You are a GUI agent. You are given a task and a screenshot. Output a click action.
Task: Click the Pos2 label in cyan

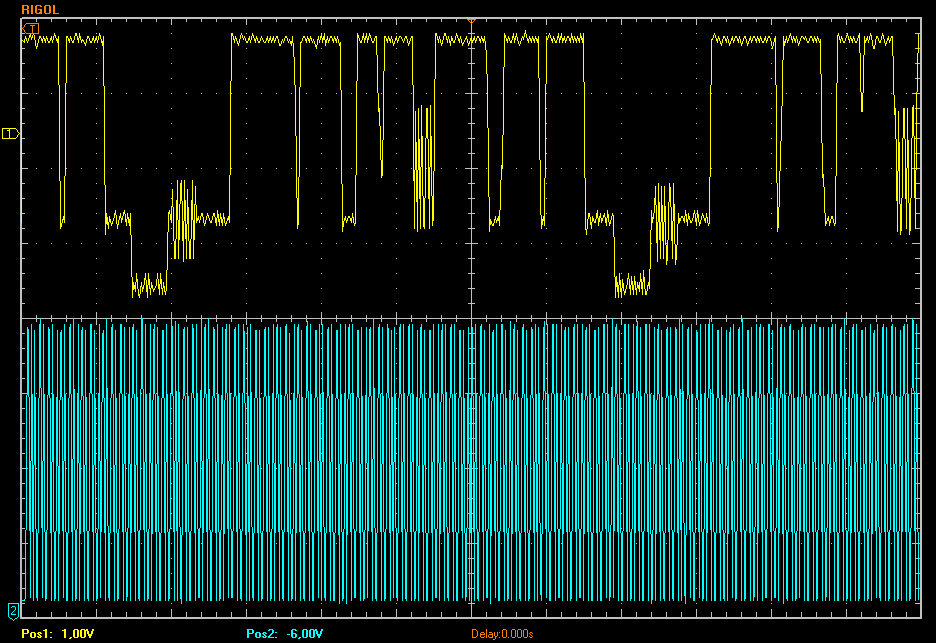click(x=262, y=634)
